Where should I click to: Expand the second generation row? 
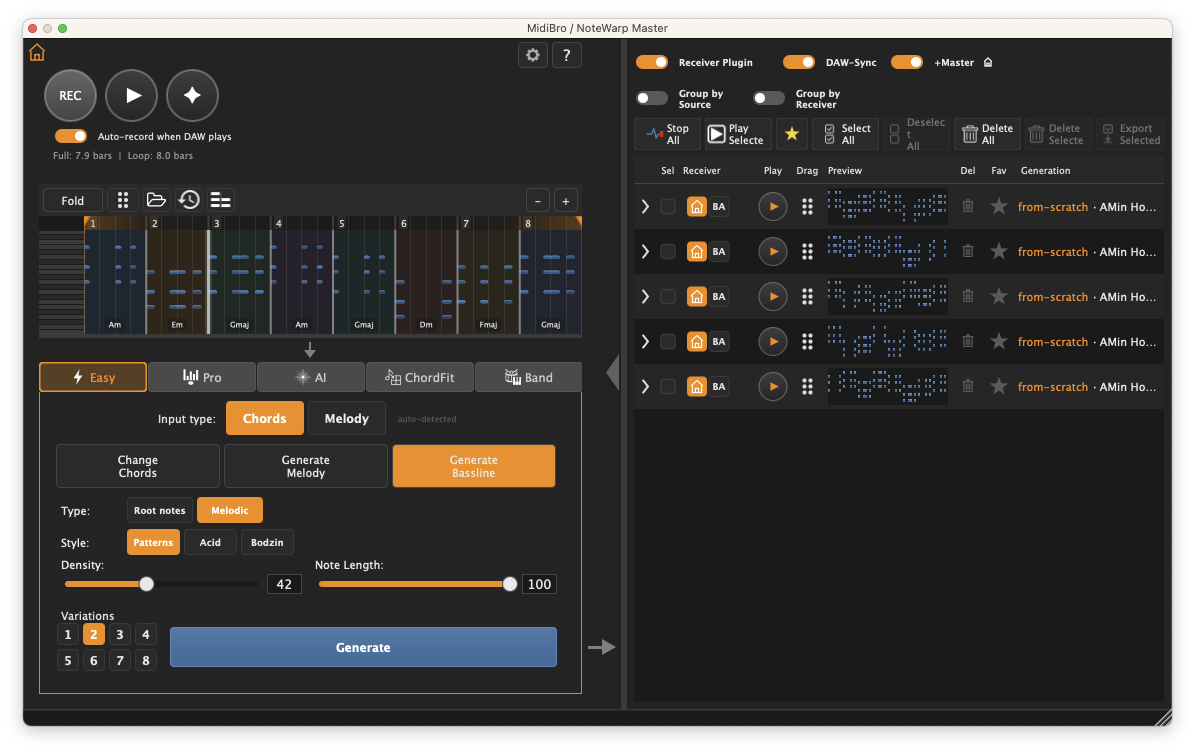coord(646,252)
